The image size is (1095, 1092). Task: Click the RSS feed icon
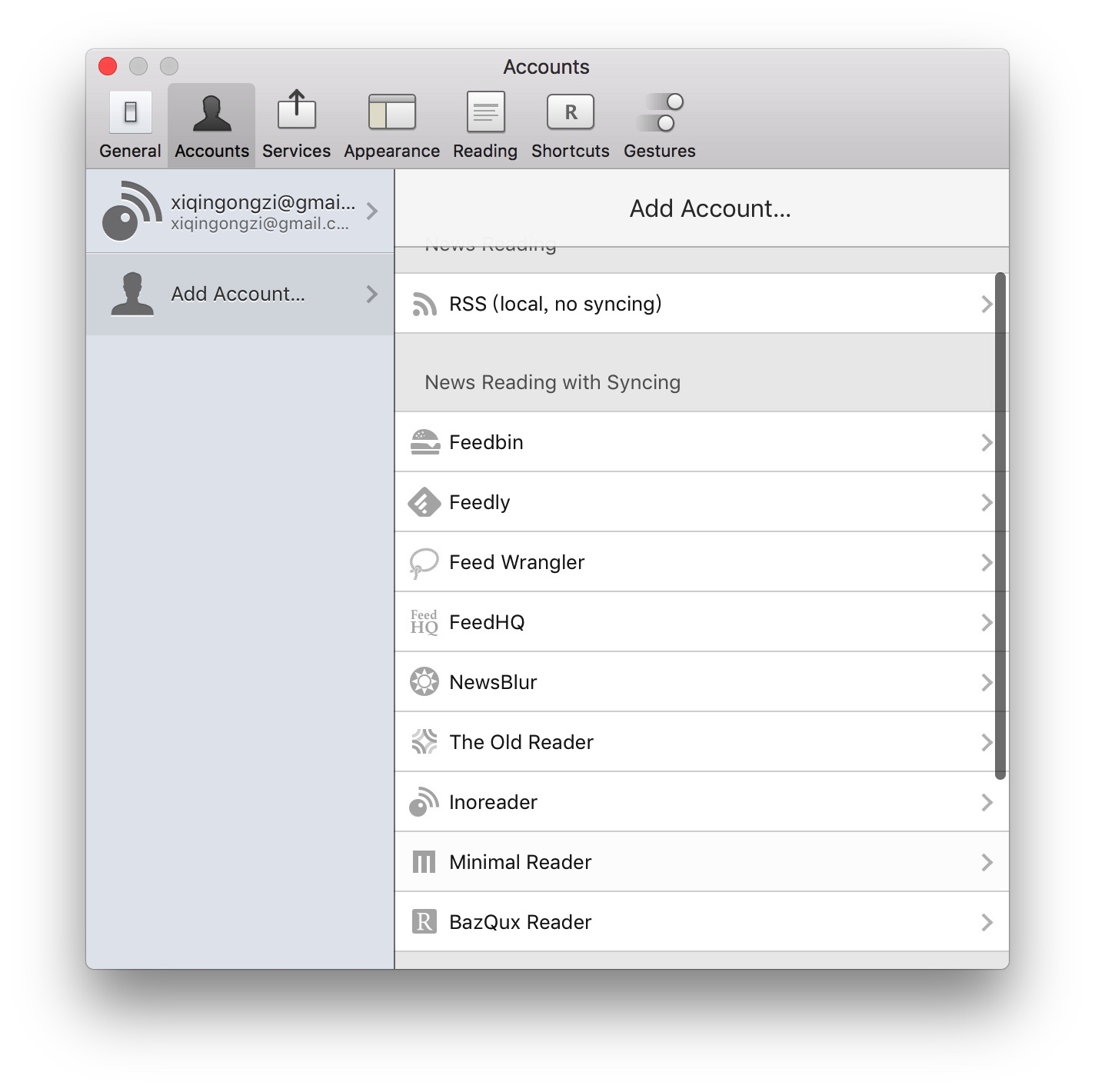(424, 304)
